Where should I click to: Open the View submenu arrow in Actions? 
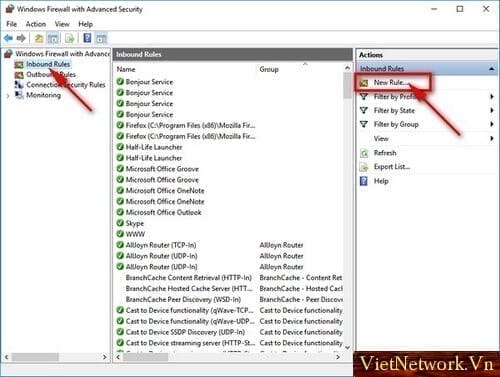click(492, 138)
